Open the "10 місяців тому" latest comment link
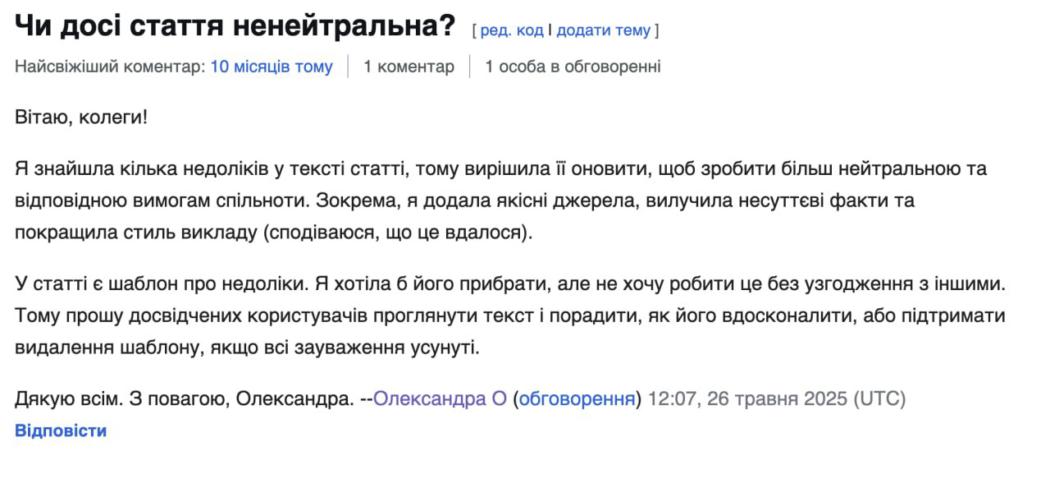1050x493 pixels. [x=271, y=67]
